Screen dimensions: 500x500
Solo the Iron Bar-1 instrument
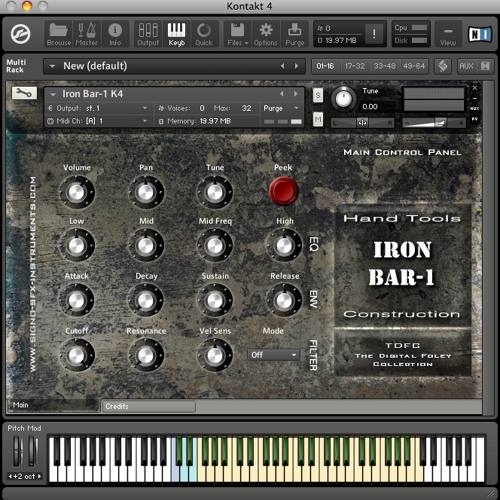pos(318,96)
